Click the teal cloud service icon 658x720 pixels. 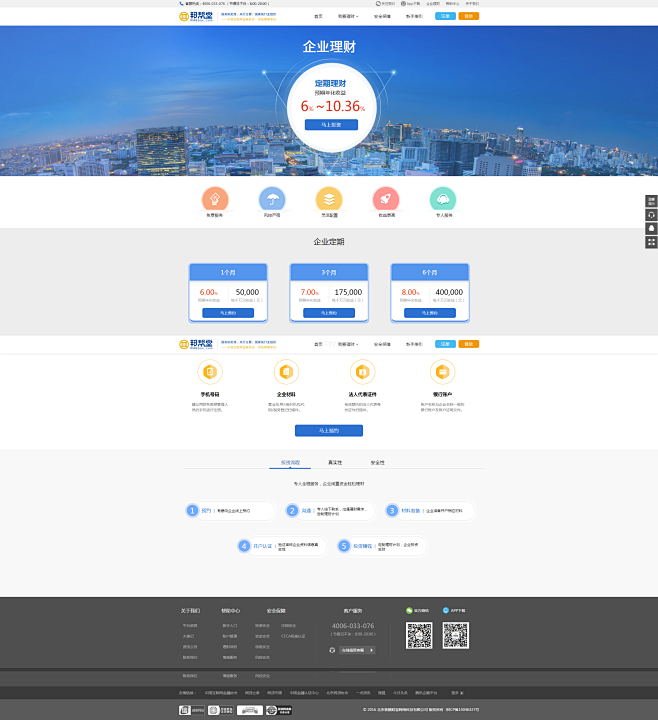click(443, 199)
